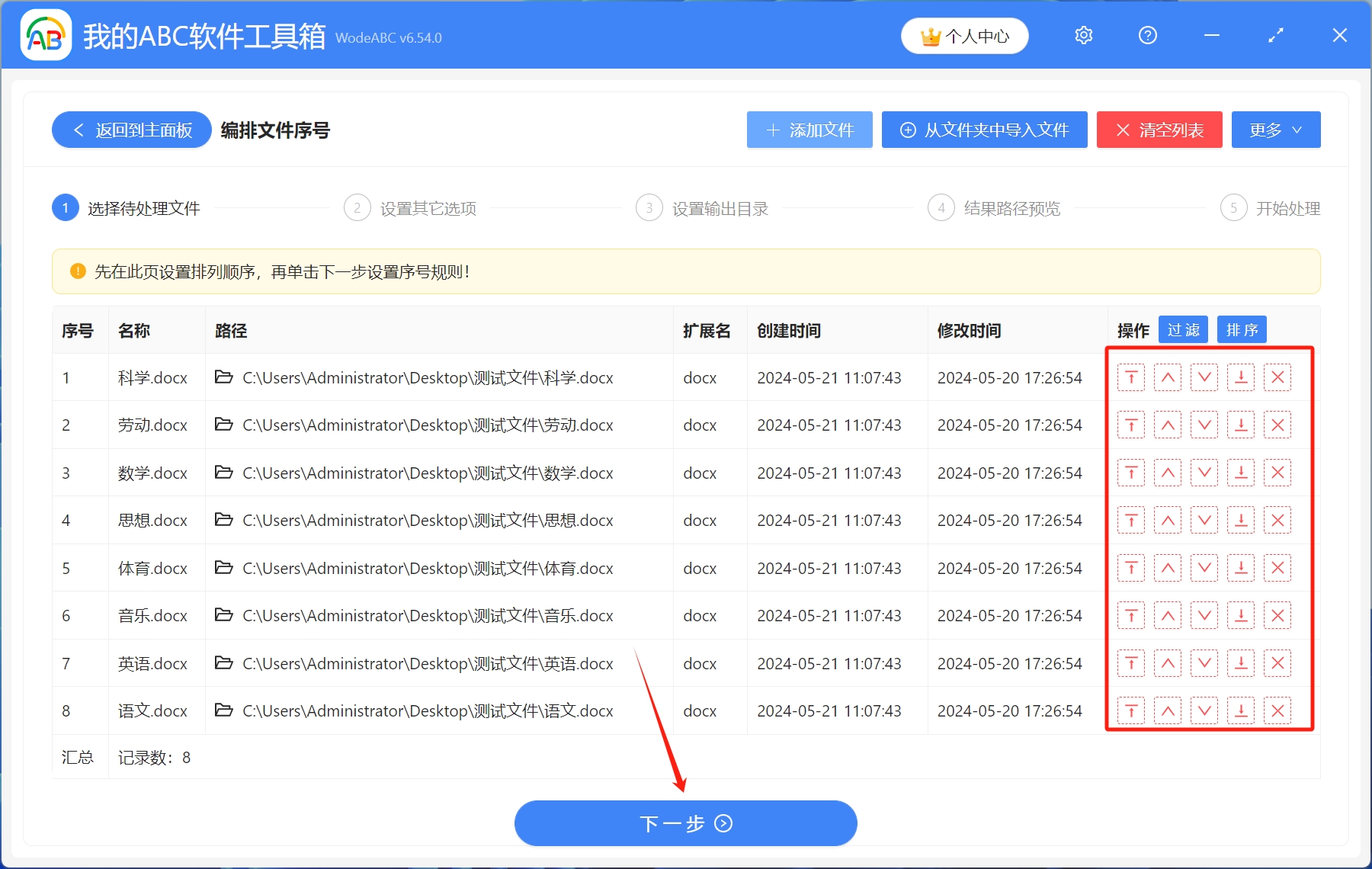Click 清空列表 to clear the file list
The height and width of the screenshot is (869, 1372).
1159,130
